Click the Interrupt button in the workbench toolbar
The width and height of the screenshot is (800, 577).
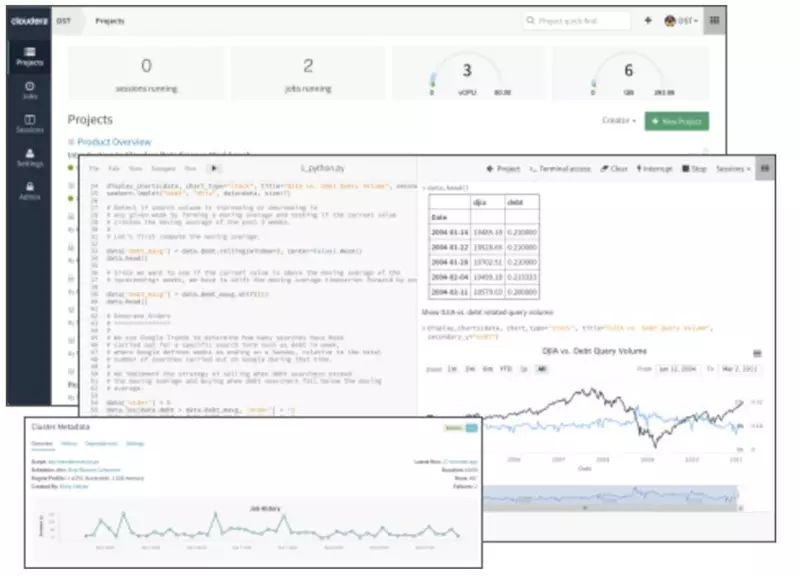tap(655, 168)
